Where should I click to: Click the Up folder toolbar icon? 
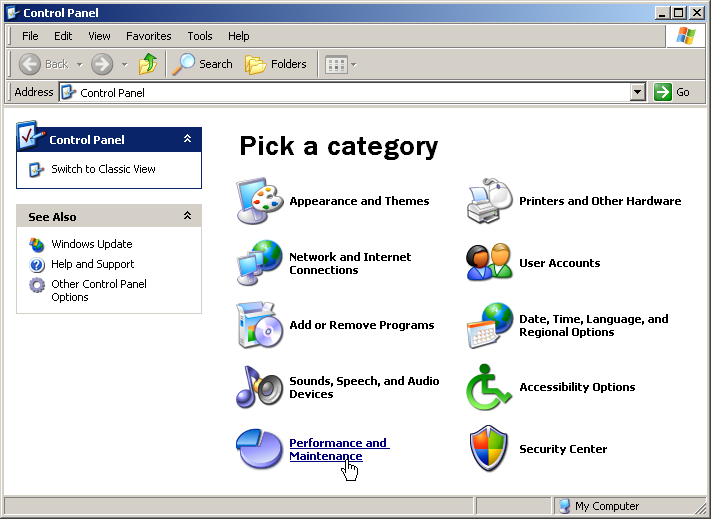click(x=148, y=64)
